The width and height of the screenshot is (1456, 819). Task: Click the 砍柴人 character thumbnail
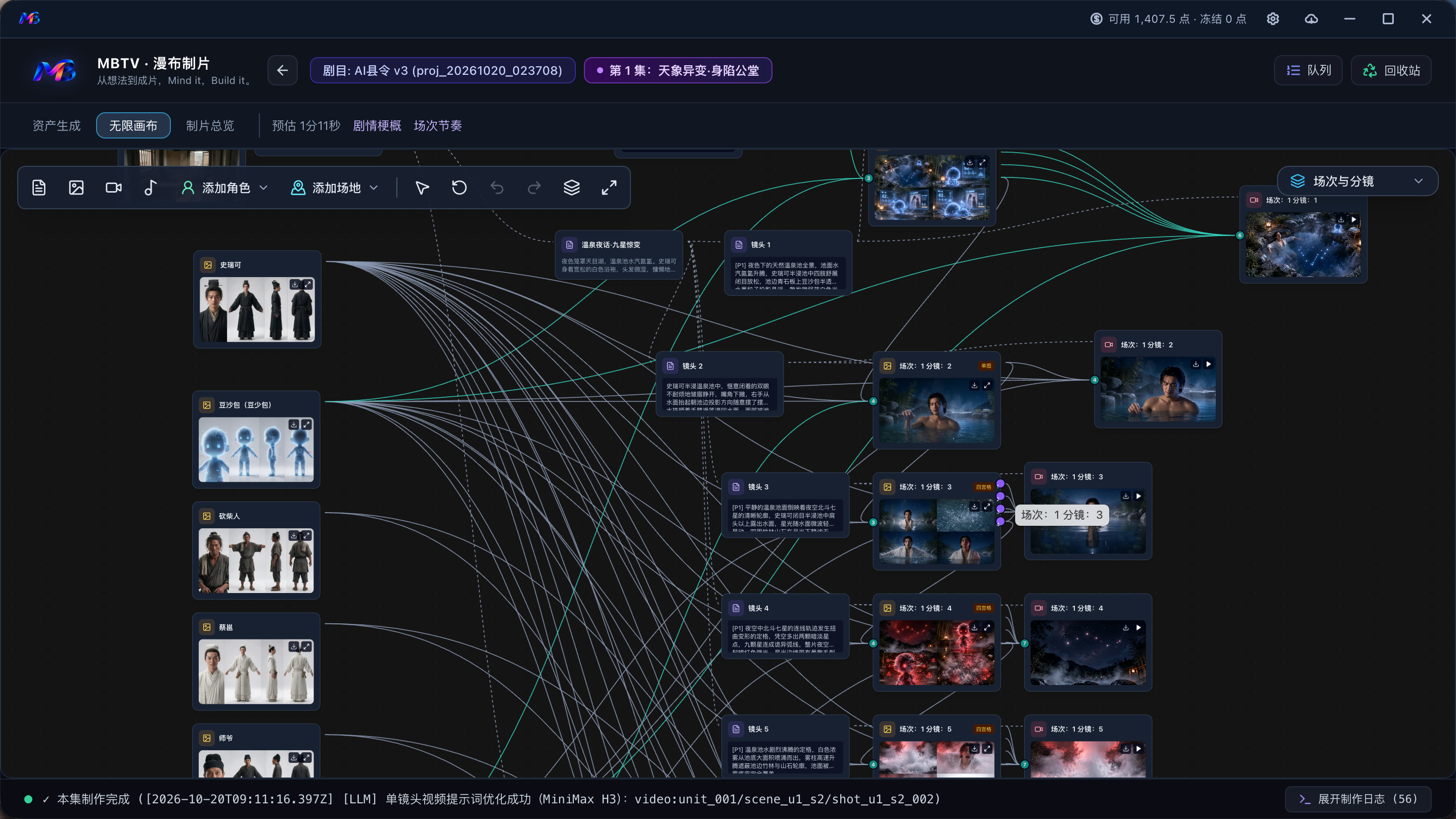pyautogui.click(x=256, y=561)
